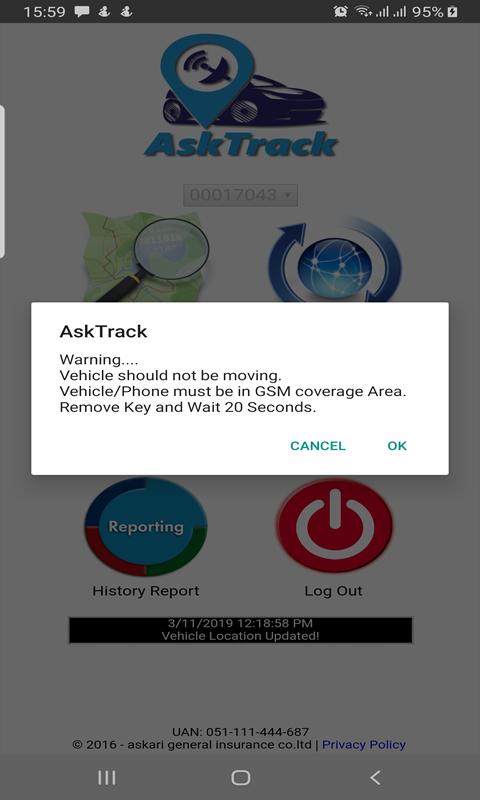480x800 pixels.
Task: Expand the 00017043 vehicle dropdown
Action: [240, 195]
